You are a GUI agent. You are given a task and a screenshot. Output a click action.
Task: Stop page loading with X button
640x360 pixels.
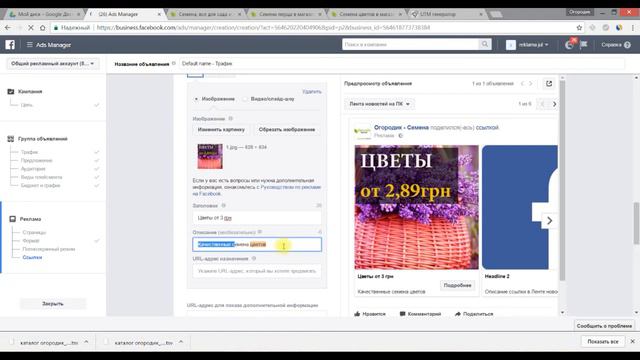point(31,28)
